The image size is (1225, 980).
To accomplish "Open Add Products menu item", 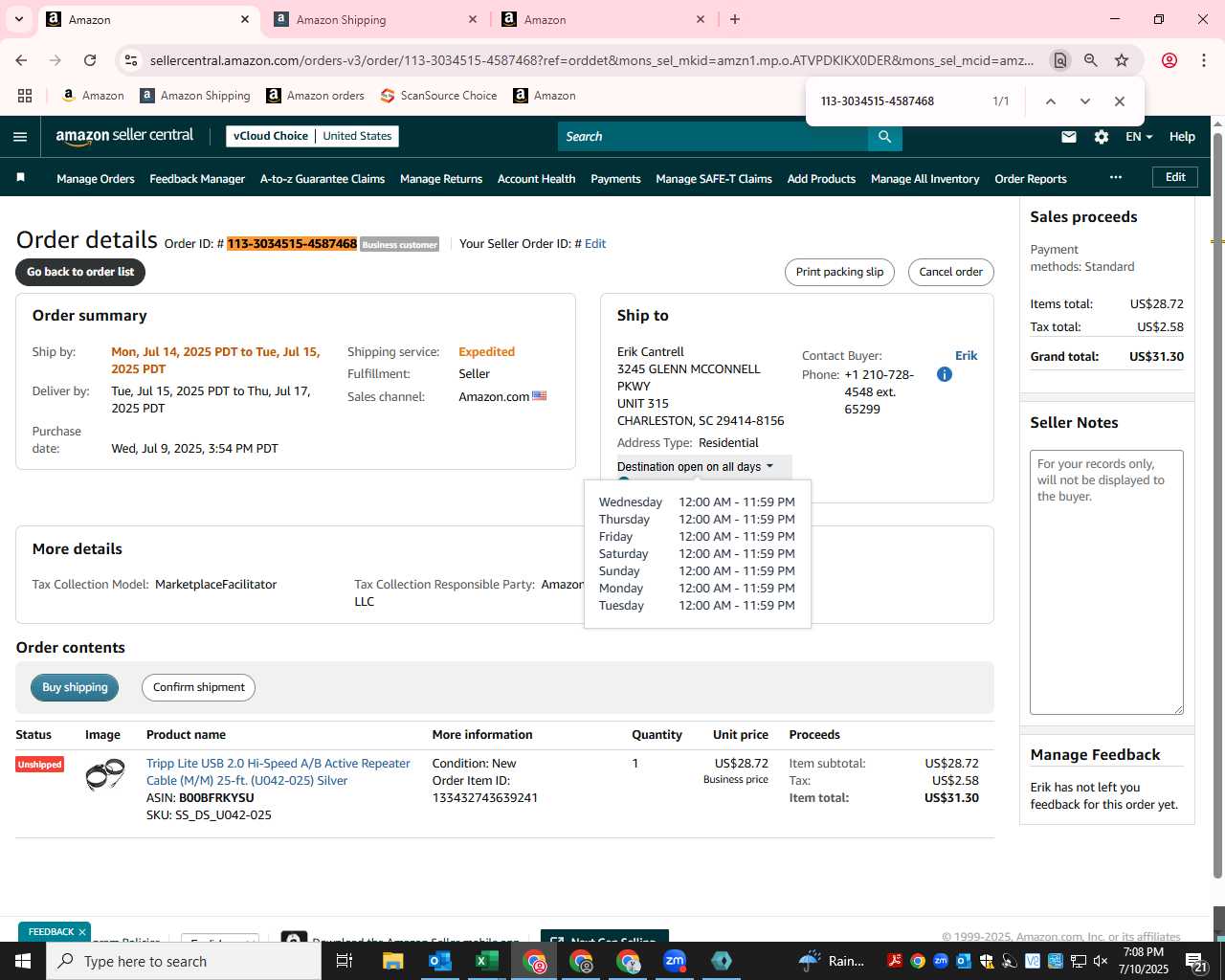I will pyautogui.click(x=821, y=179).
